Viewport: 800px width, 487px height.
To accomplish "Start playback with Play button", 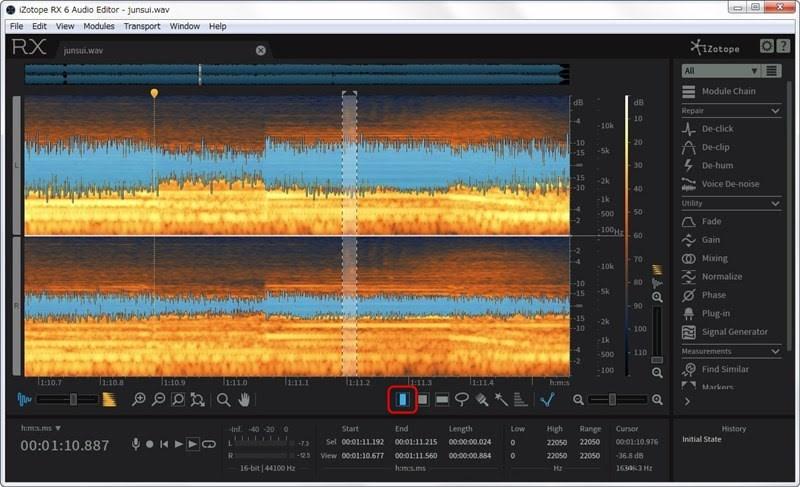I will (x=179, y=444).
